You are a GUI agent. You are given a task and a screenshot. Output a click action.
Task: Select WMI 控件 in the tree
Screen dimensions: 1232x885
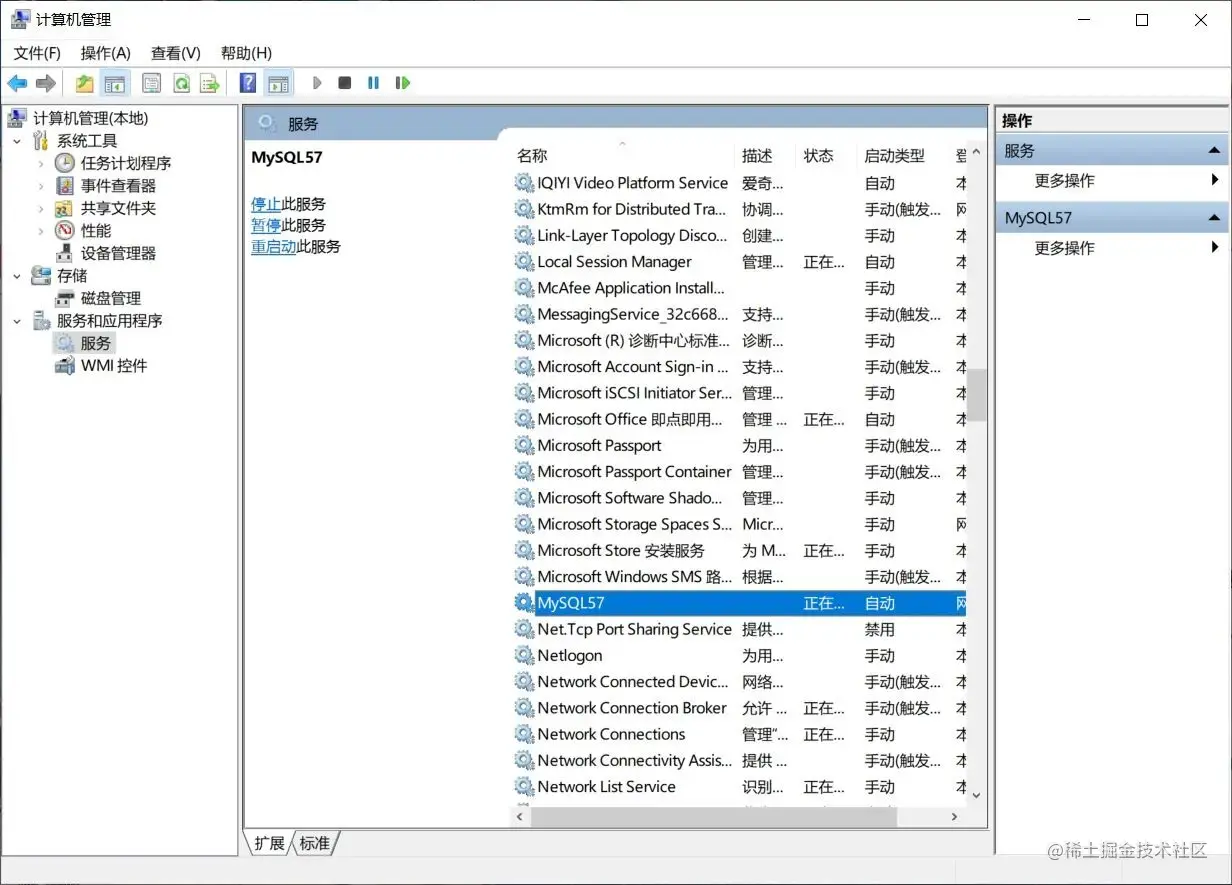114,366
